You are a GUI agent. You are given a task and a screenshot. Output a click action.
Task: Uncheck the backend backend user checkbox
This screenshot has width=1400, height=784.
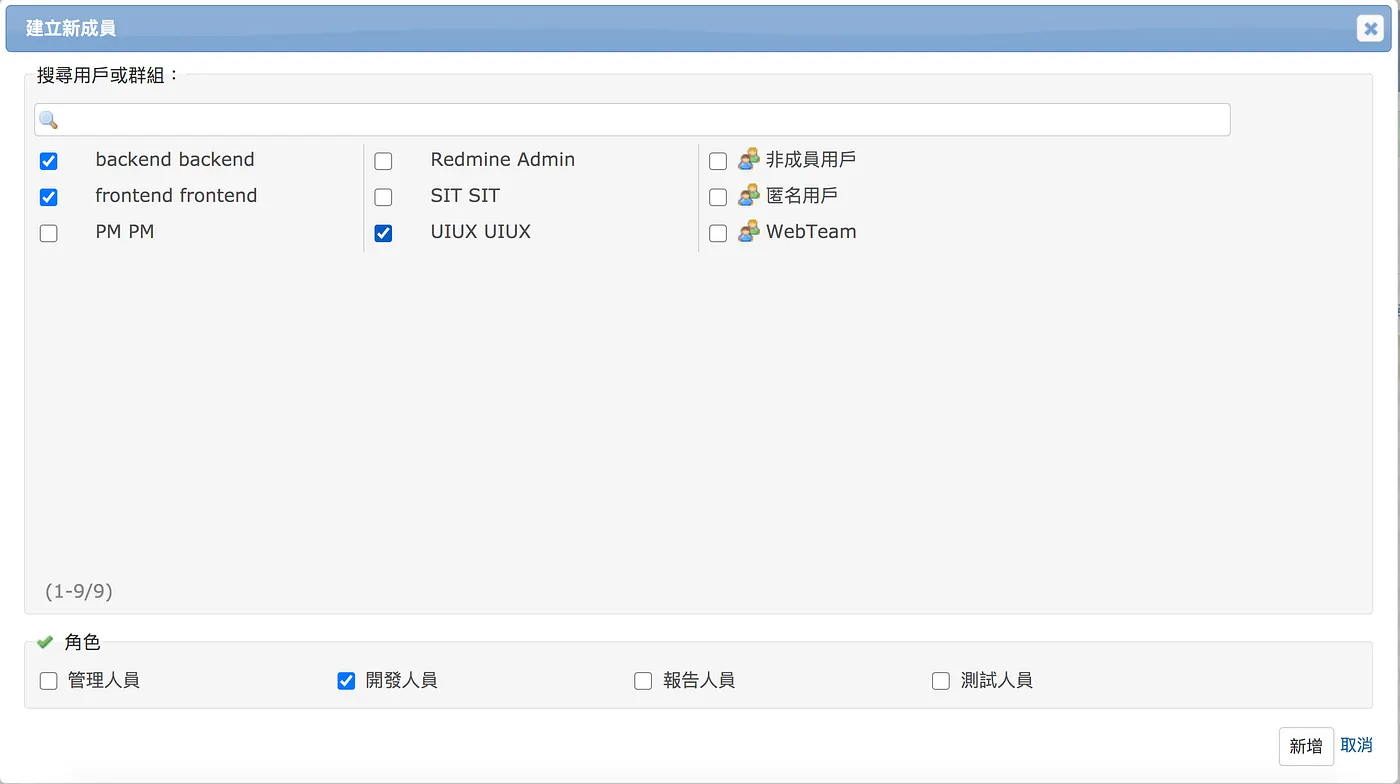pos(48,161)
